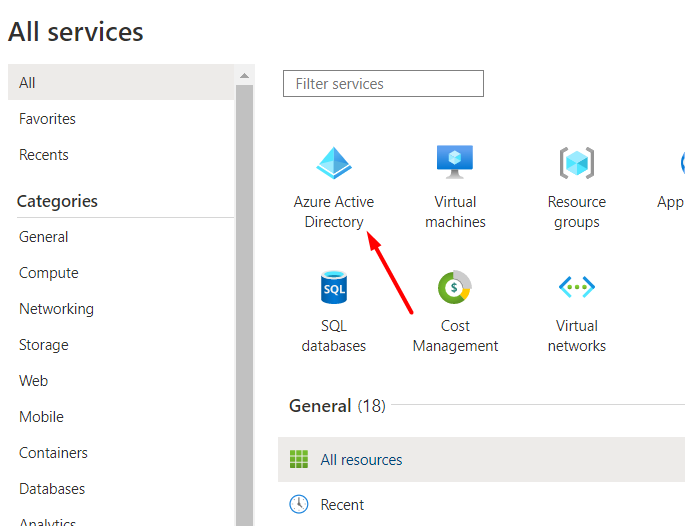Click the Recent clock icon

pyautogui.click(x=299, y=504)
